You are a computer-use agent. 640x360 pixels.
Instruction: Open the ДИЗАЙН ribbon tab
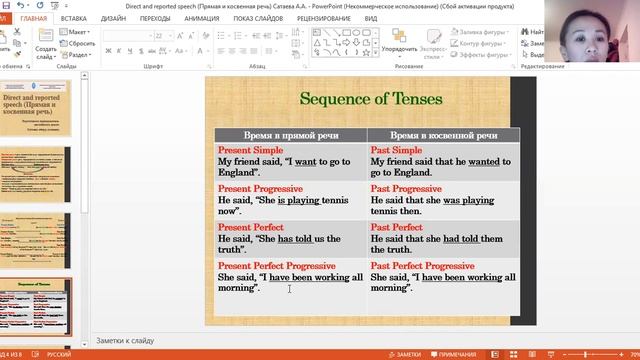(x=113, y=18)
